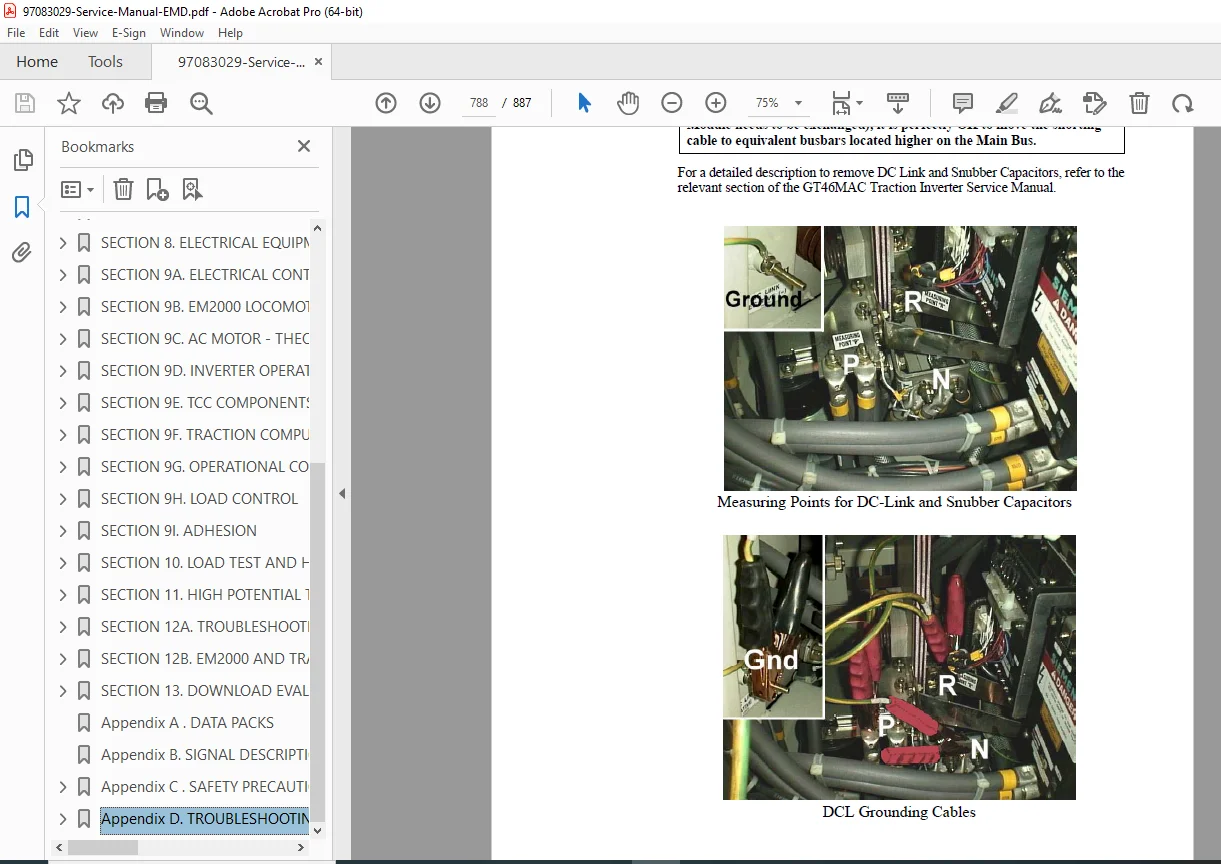Close the 97083029-Service document tab
The image size is (1221, 864).
tap(319, 61)
